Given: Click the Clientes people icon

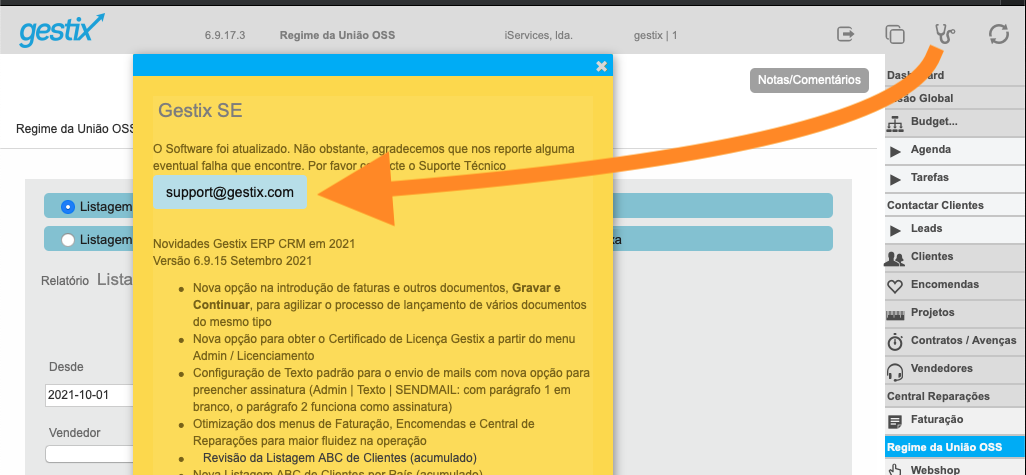Looking at the screenshot, I should (894, 258).
